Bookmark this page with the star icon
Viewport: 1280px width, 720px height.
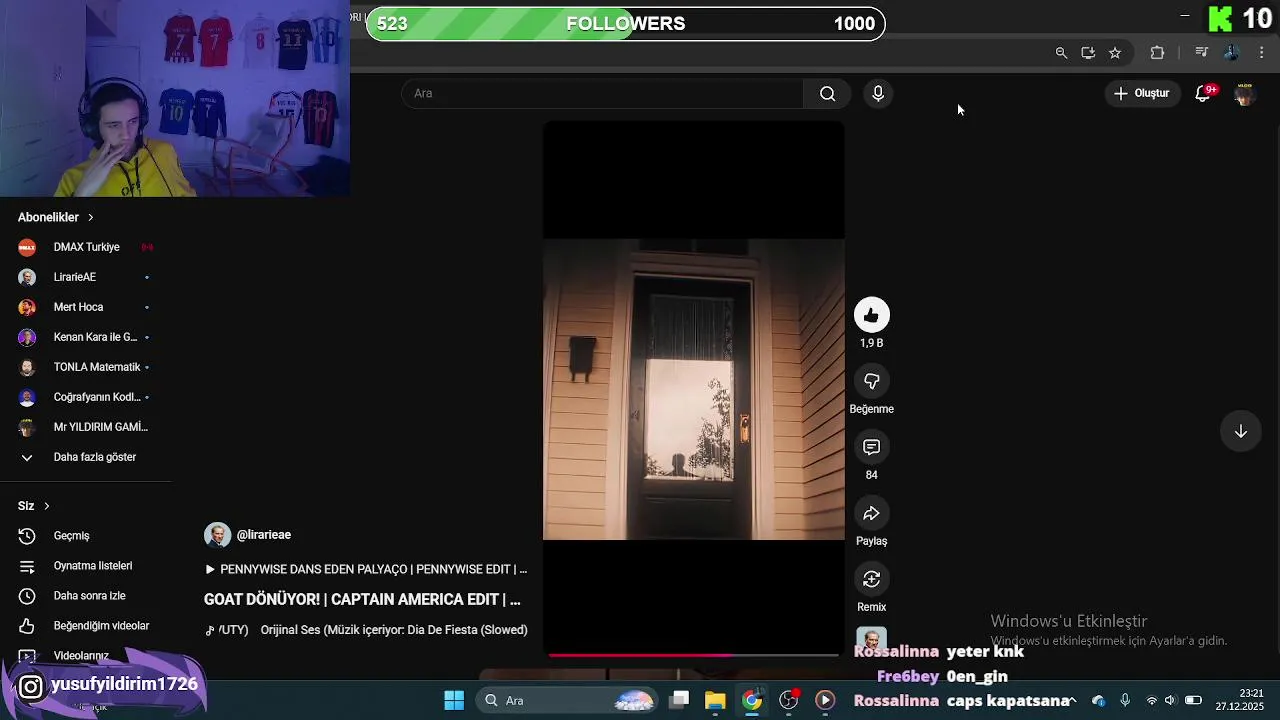tap(1115, 53)
